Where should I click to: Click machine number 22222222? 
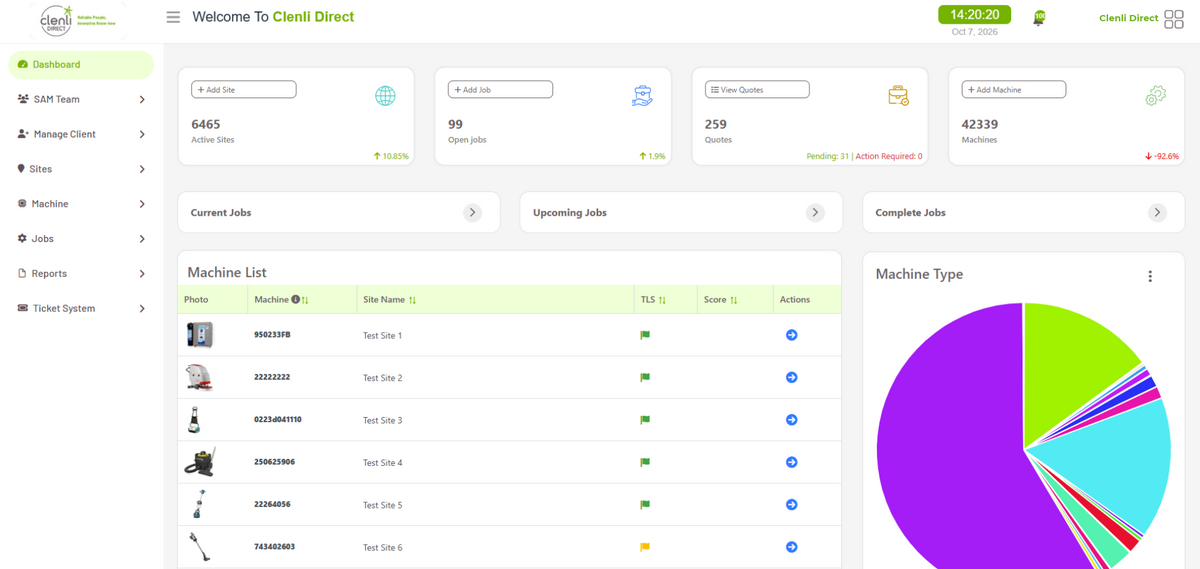point(272,377)
